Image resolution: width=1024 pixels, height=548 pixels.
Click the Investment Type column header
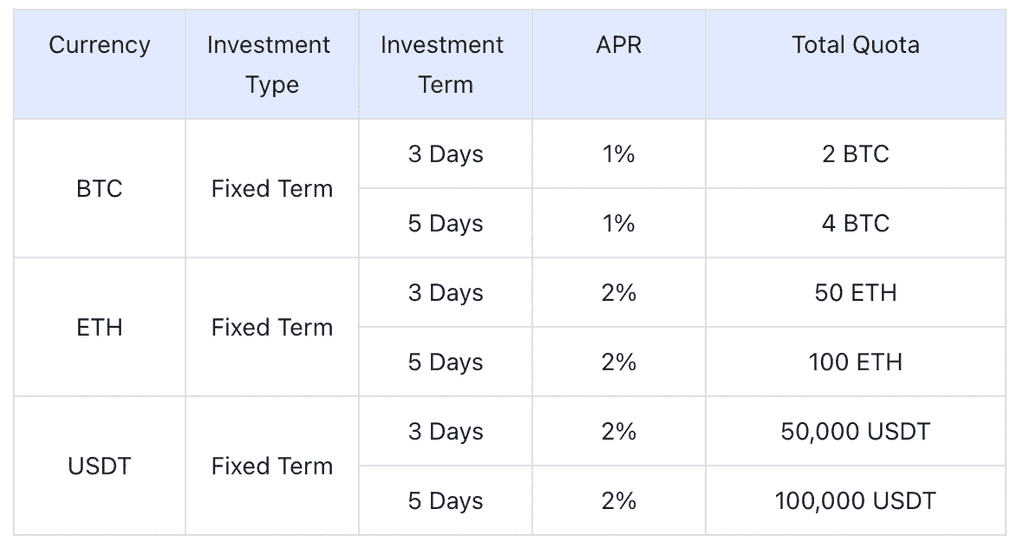[271, 65]
